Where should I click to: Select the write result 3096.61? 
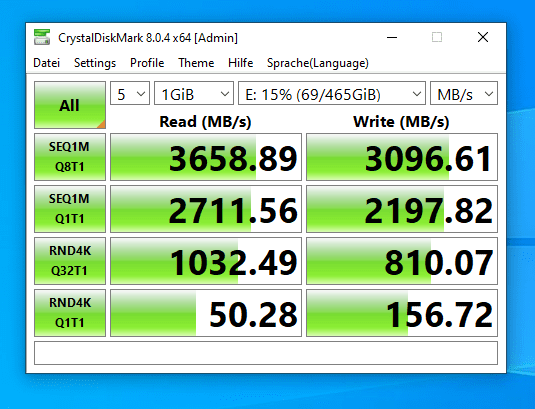[402, 157]
